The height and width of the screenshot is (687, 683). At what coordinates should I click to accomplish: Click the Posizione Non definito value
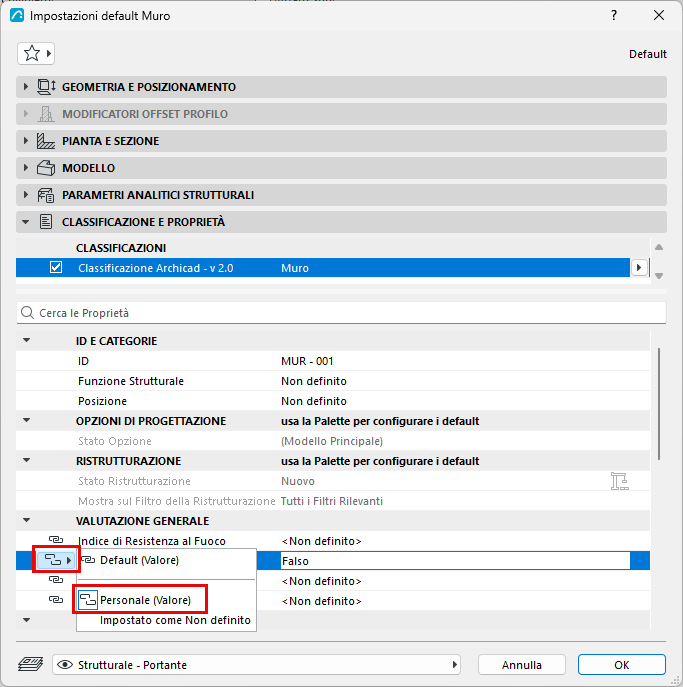314,401
